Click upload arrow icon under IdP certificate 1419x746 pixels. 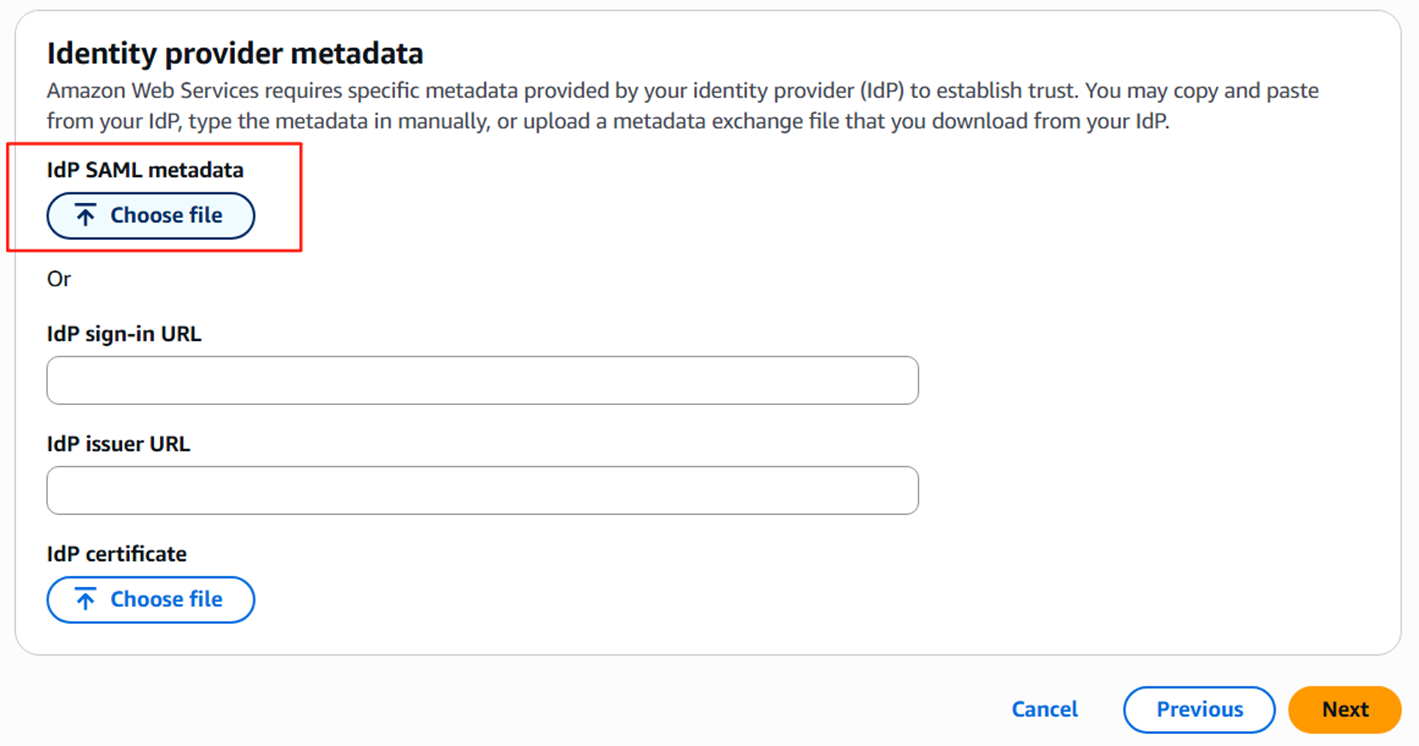click(x=86, y=600)
